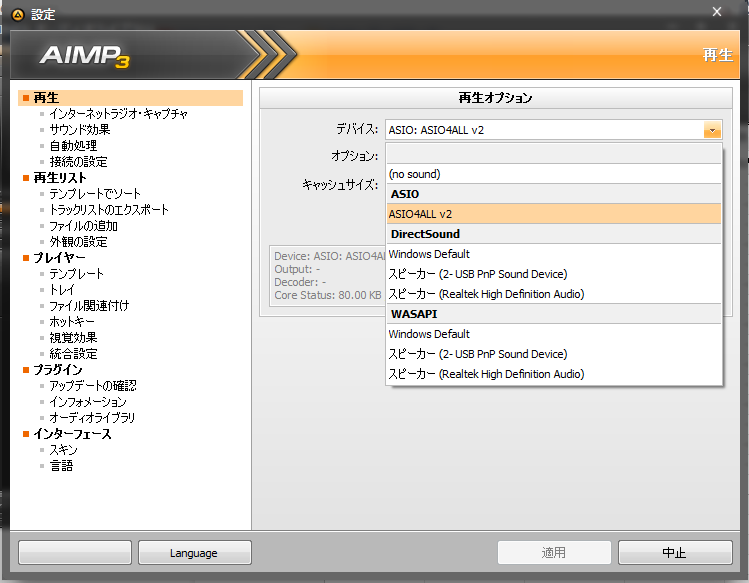
Task: Pick Realtek High Definition Audio under WASAPI
Action: click(x=554, y=374)
